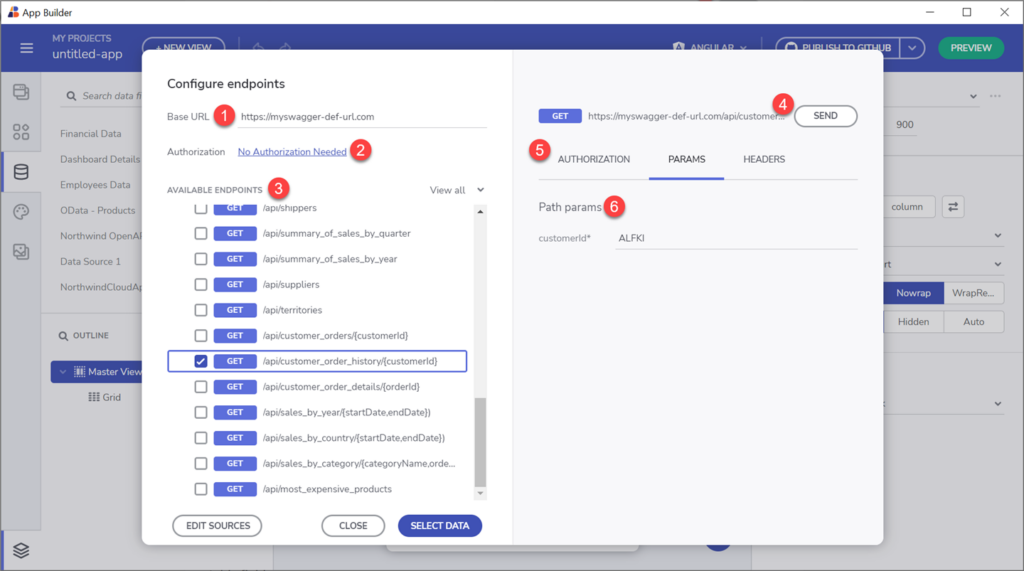Screen dimensions: 1024x571
Task: Select the column layout button
Action: coord(906,206)
